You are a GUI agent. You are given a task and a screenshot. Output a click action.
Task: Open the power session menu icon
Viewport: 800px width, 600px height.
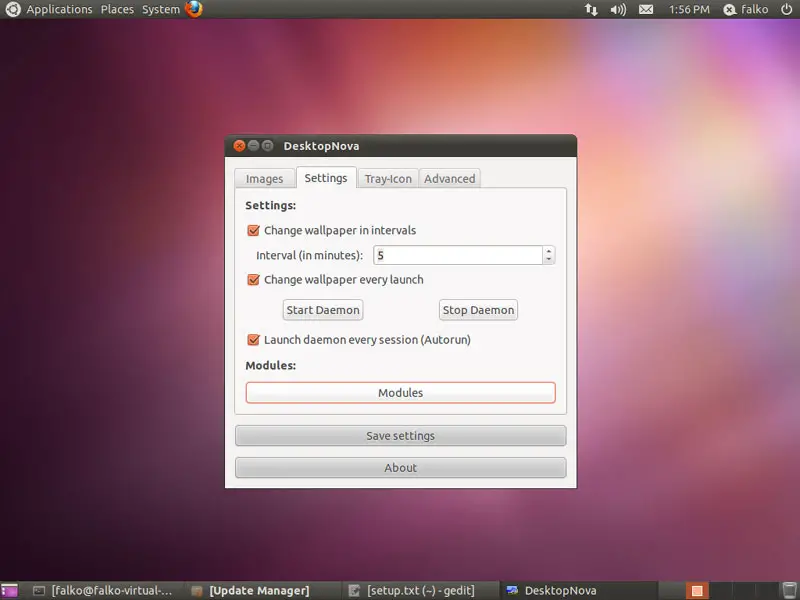coord(787,9)
